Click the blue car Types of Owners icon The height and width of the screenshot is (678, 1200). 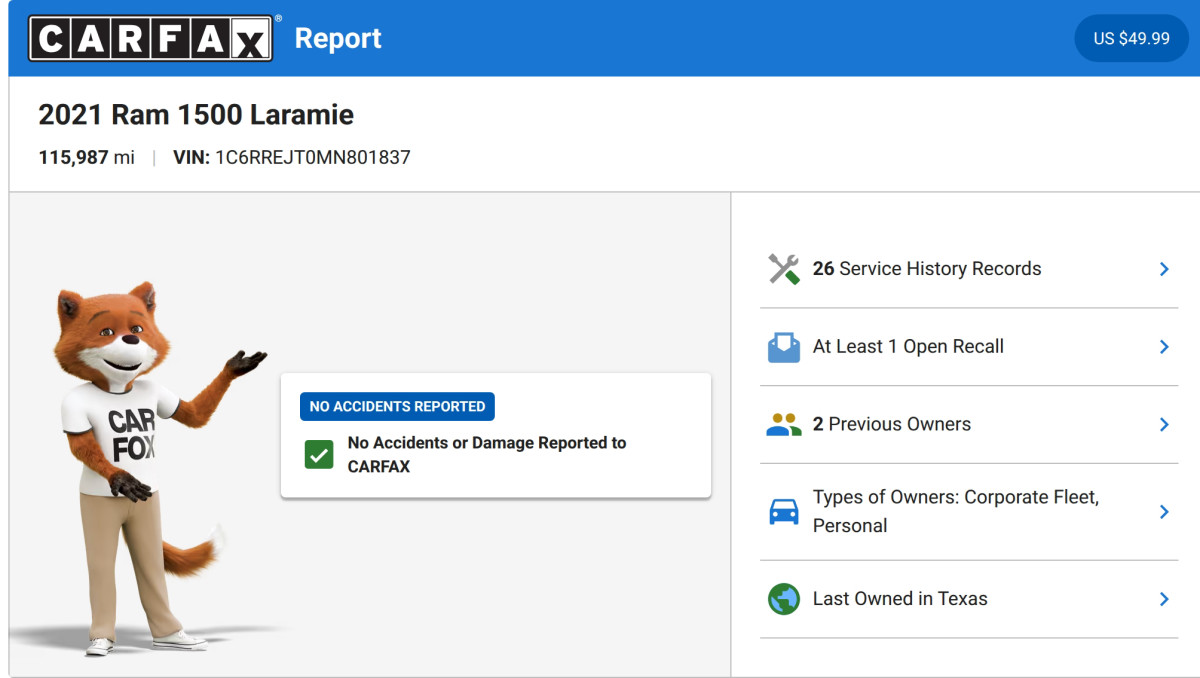coord(784,512)
